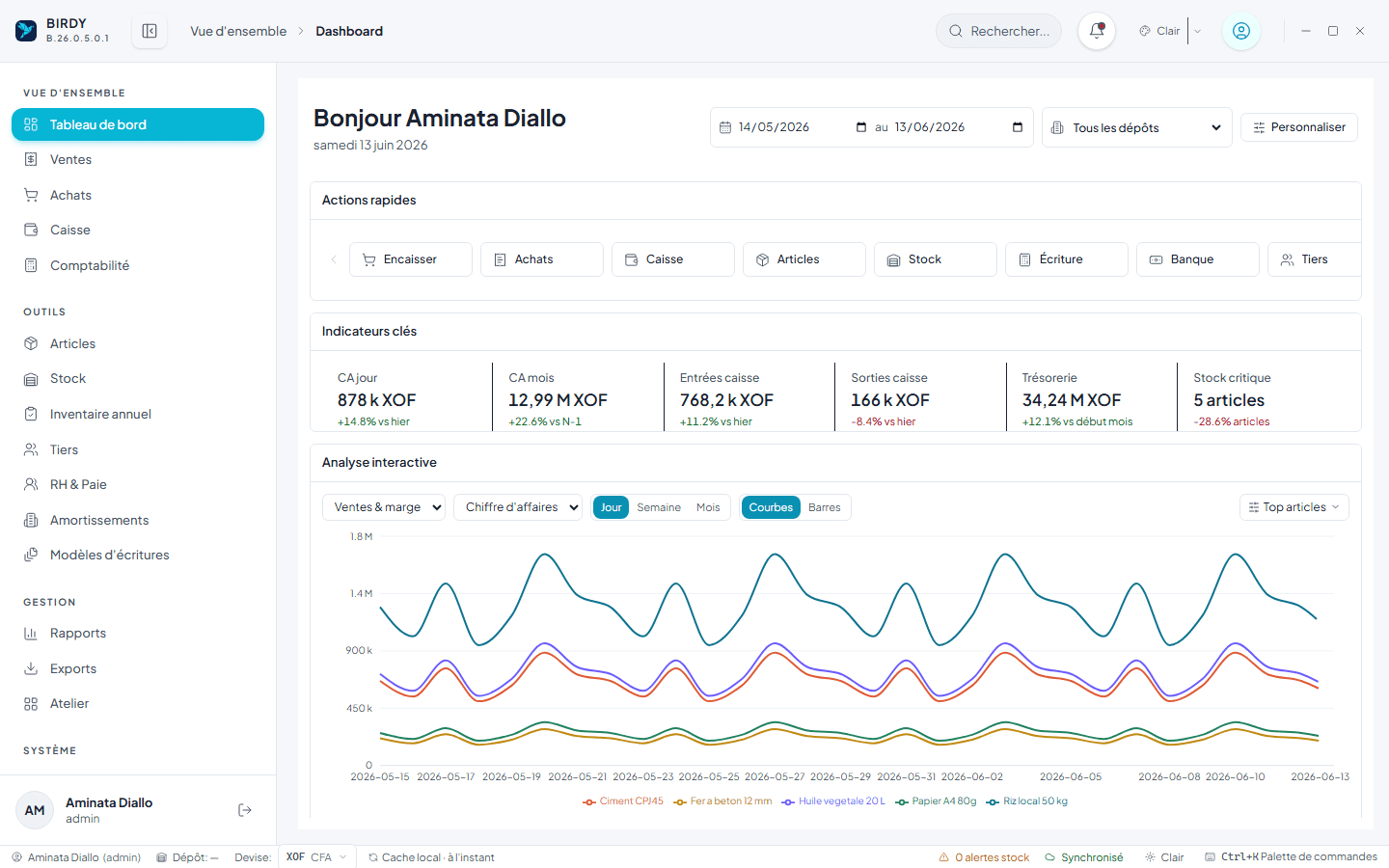
Task: Open calendar picker for start date
Action: click(x=861, y=127)
